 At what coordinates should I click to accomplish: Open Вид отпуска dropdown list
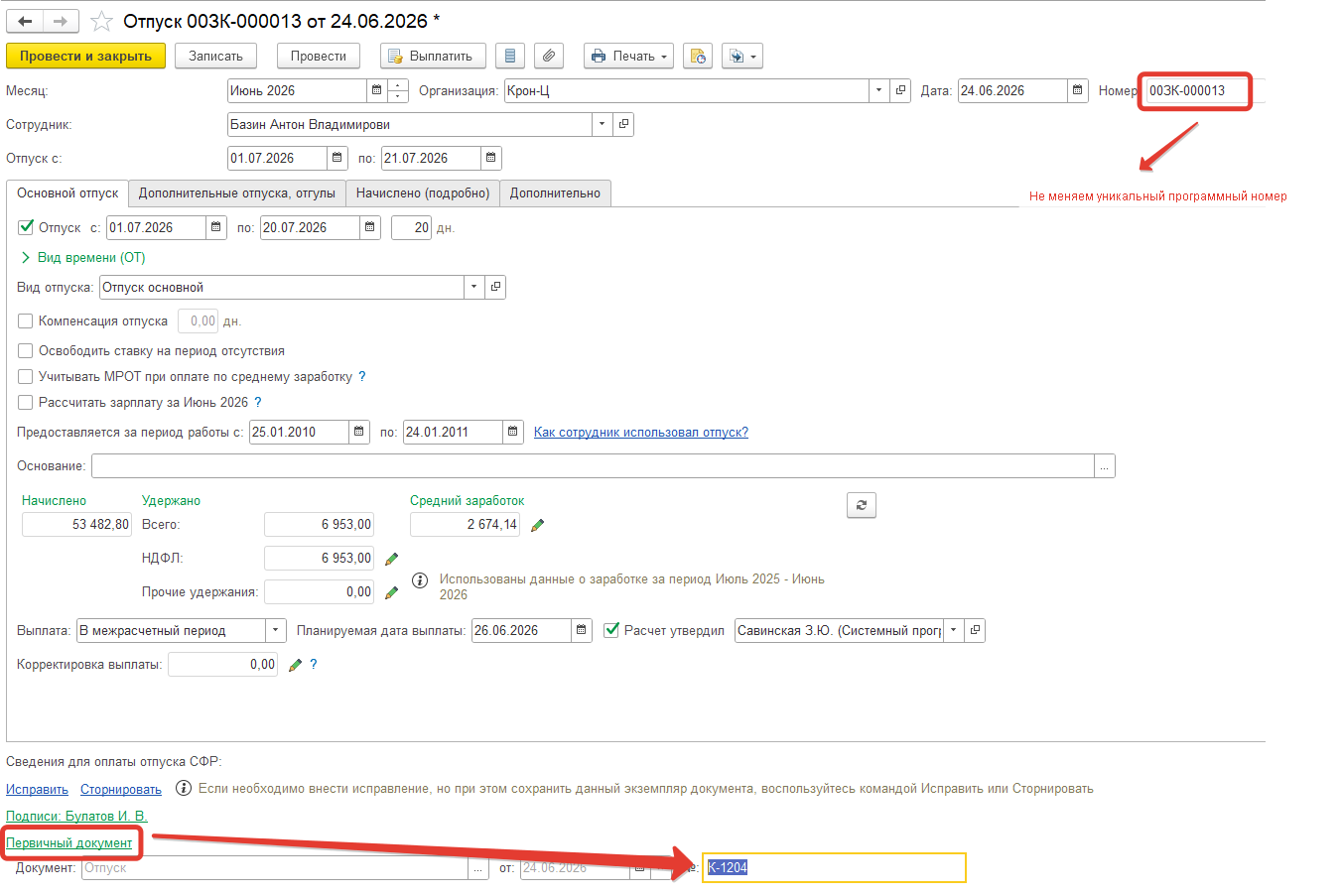(474, 287)
